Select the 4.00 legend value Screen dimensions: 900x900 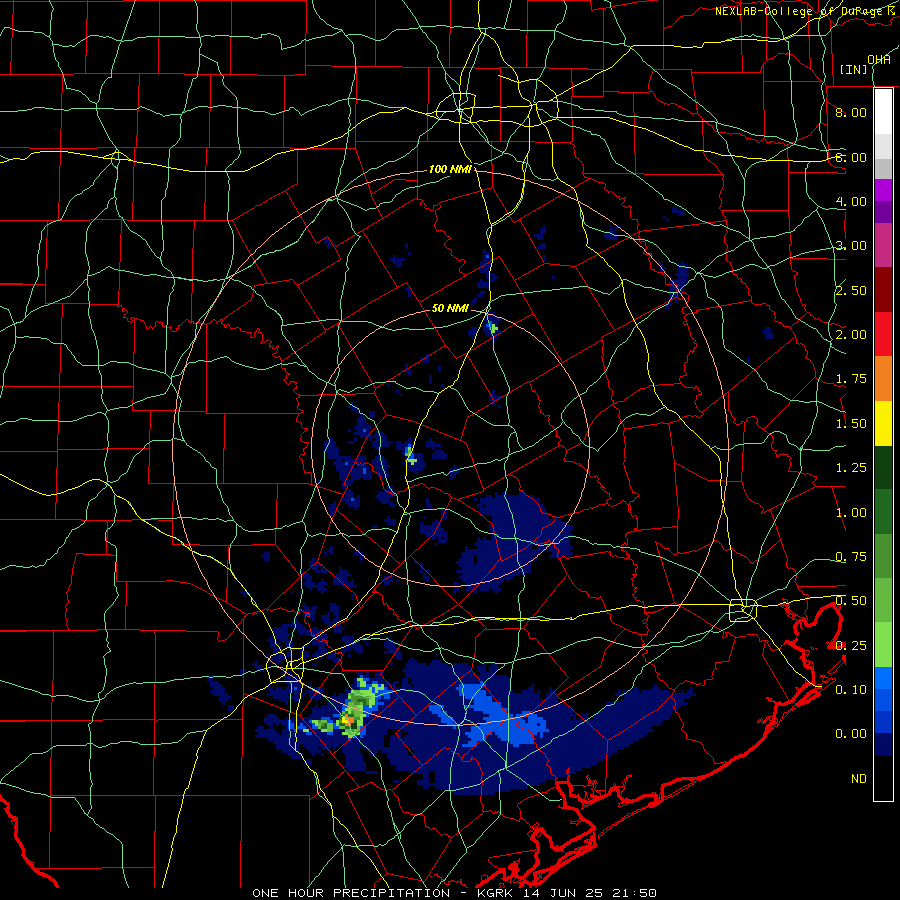[x=851, y=201]
